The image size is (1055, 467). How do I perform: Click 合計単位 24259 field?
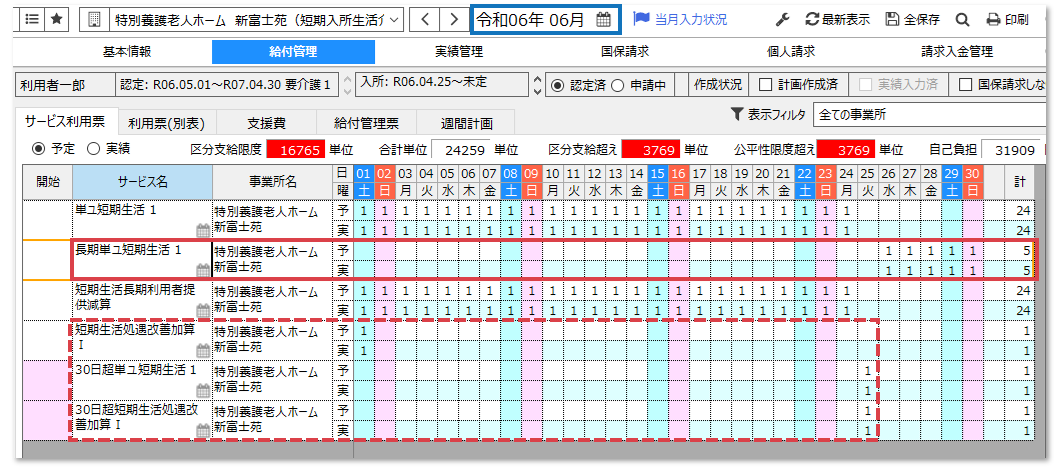pyautogui.click(x=461, y=149)
